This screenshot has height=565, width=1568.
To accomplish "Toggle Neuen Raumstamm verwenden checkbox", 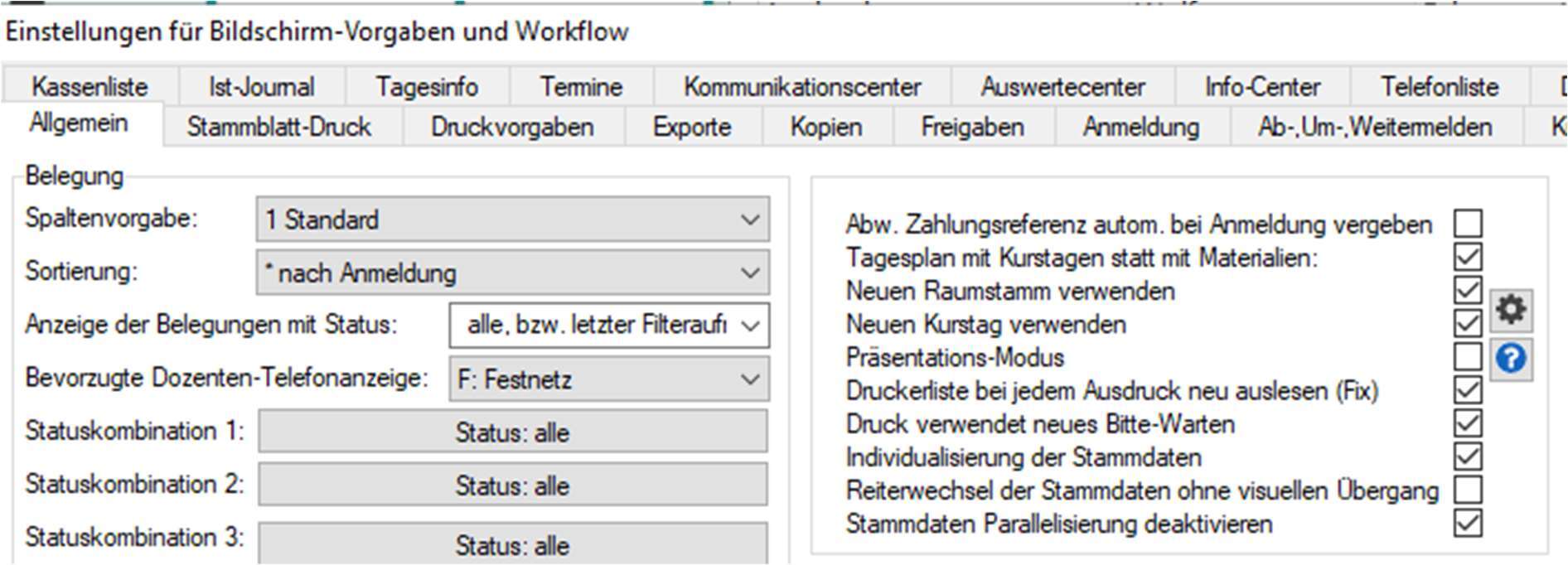I will coord(1468,290).
